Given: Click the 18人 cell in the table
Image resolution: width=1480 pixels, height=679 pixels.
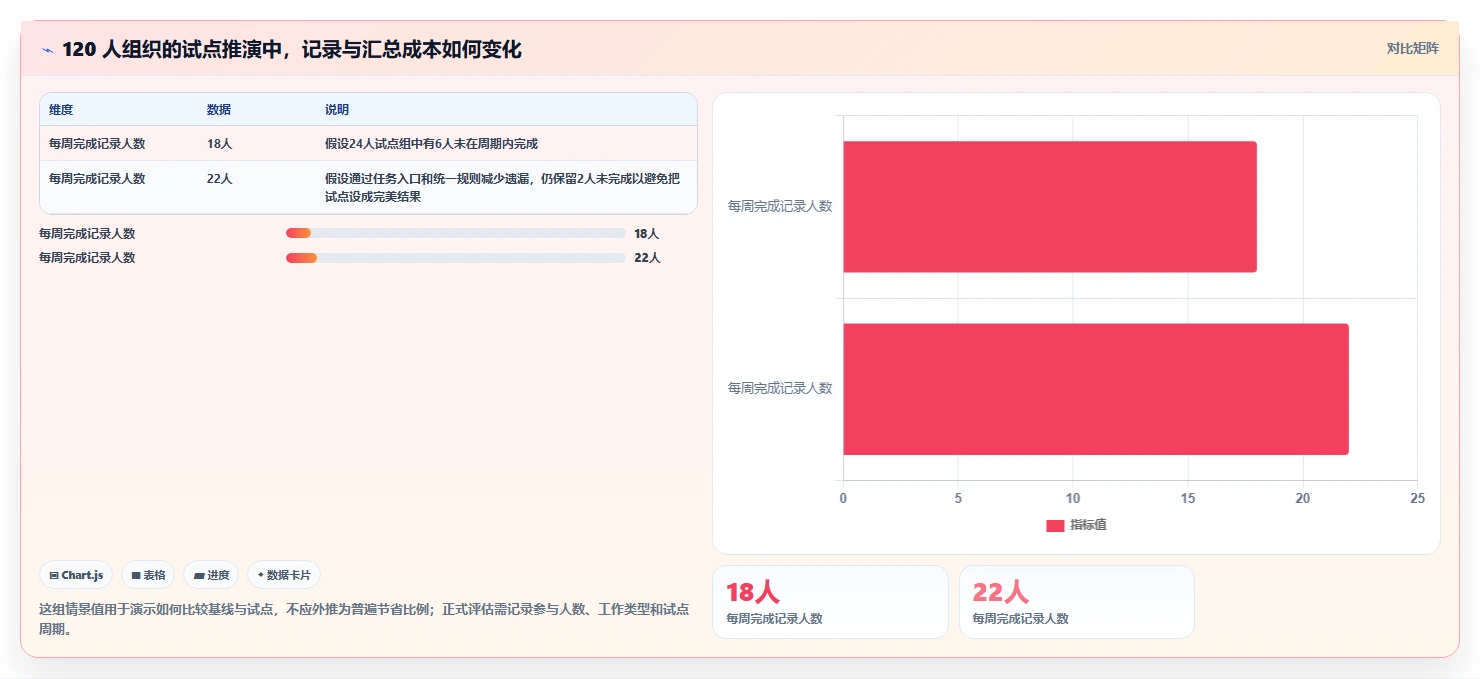Looking at the screenshot, I should (219, 144).
